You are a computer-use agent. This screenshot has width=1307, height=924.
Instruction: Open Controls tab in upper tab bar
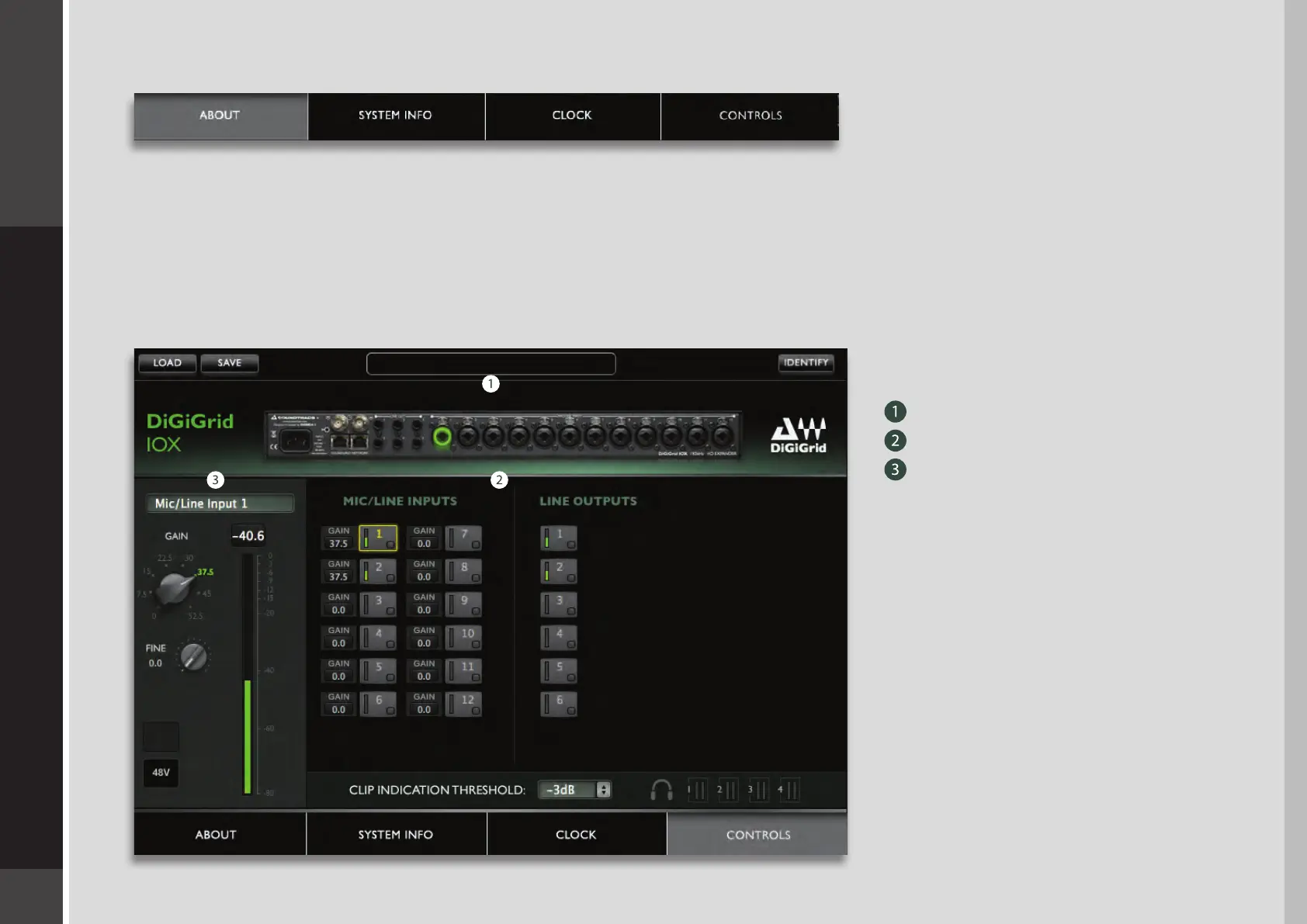click(750, 116)
